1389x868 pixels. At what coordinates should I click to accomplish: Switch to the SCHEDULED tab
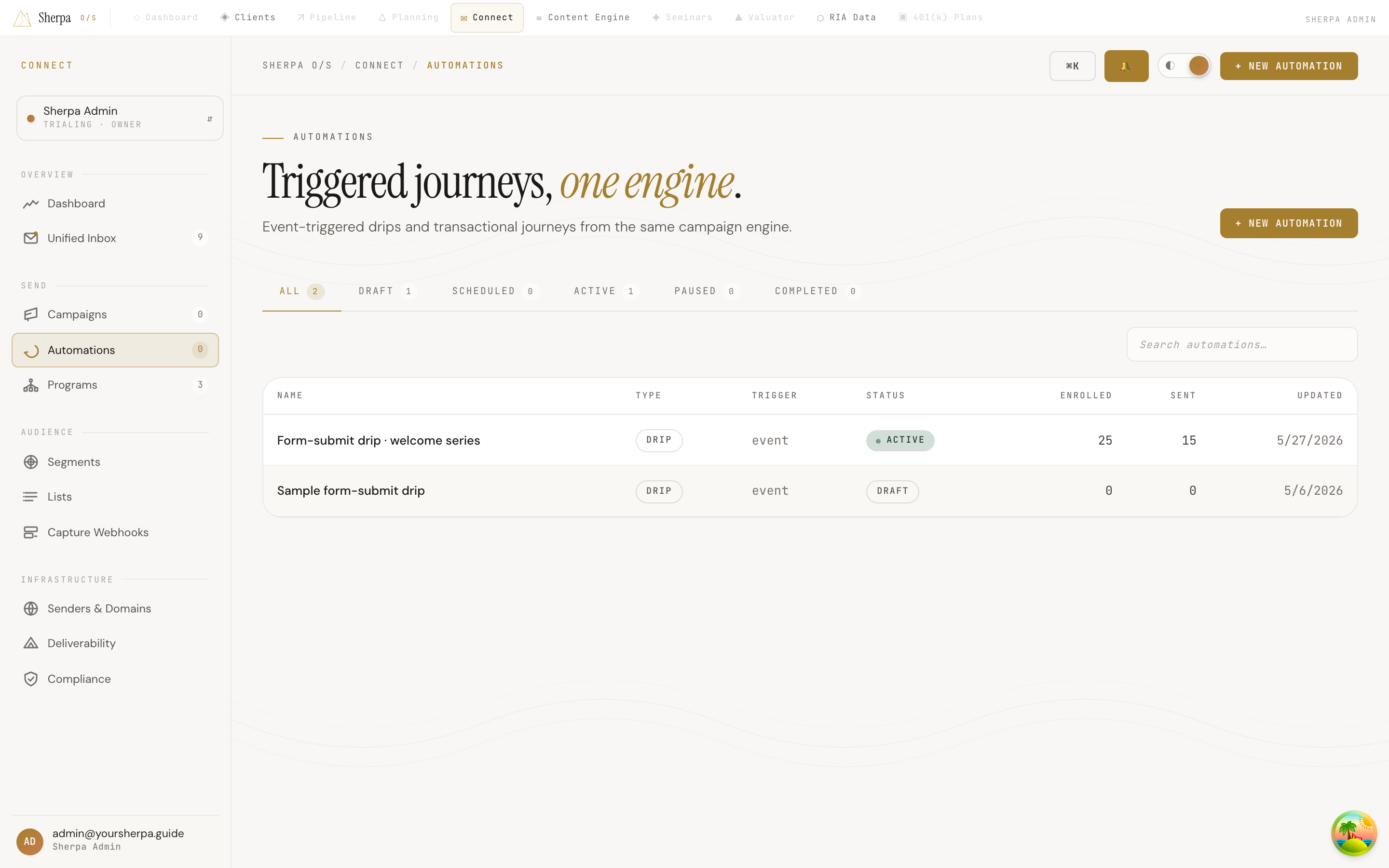[495, 292]
